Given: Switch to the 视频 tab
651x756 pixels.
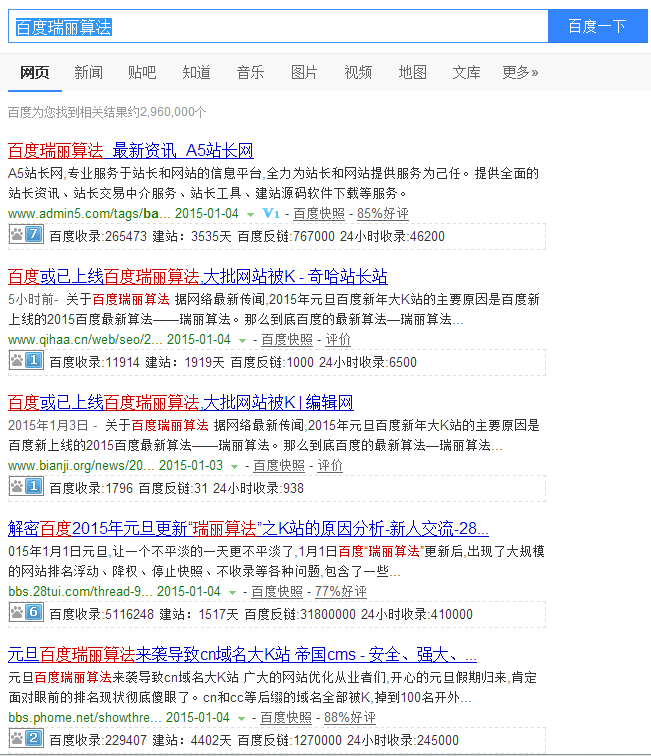Looking at the screenshot, I should tap(358, 72).
